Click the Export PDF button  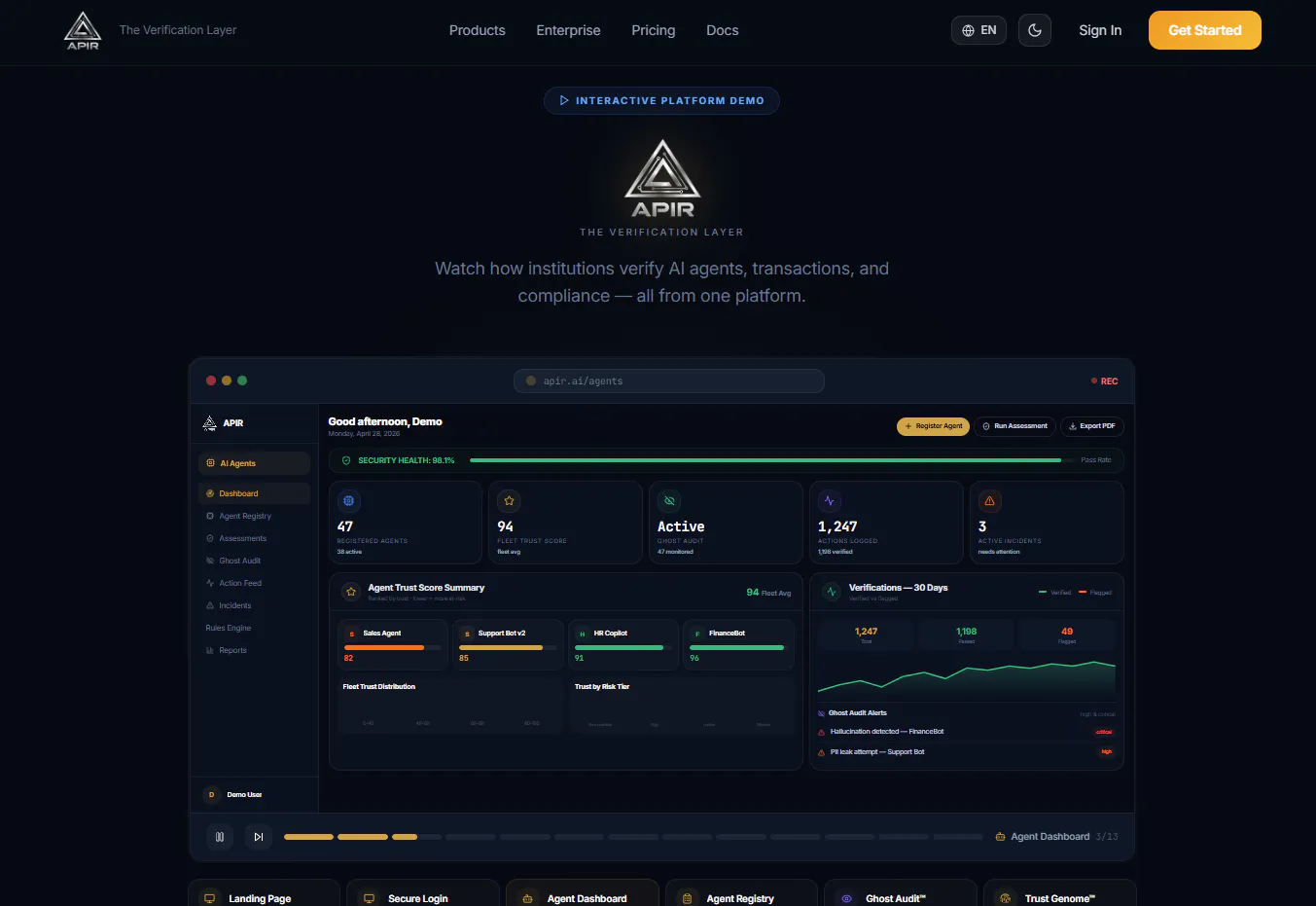tap(1091, 426)
